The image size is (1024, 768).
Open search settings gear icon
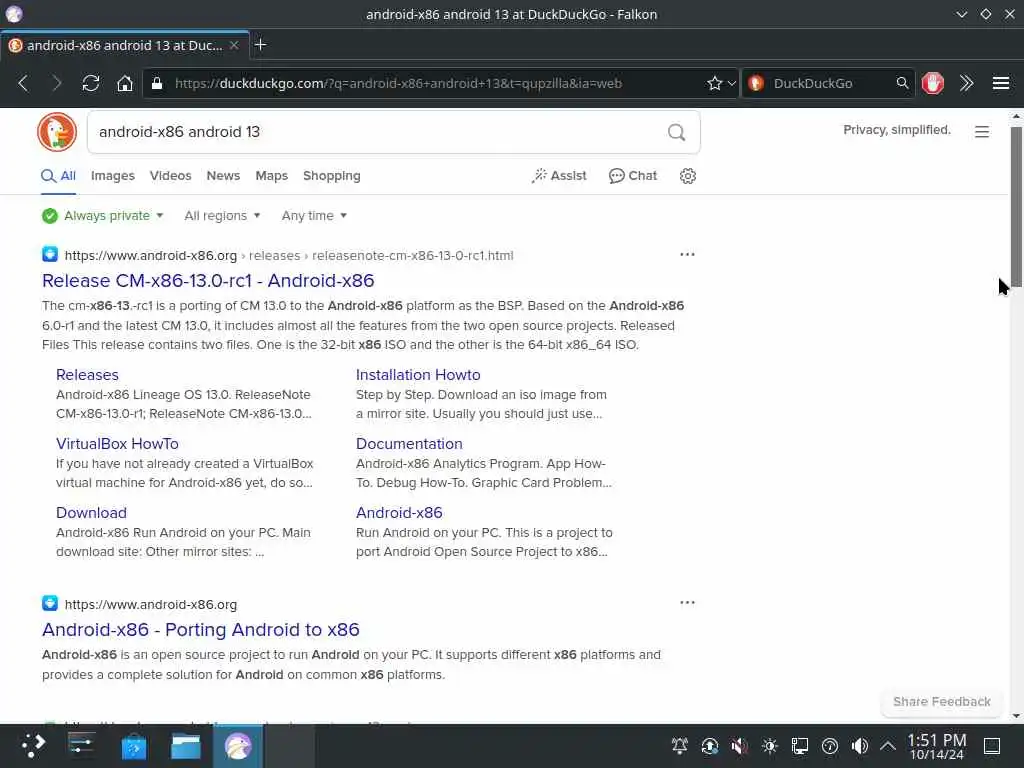688,176
